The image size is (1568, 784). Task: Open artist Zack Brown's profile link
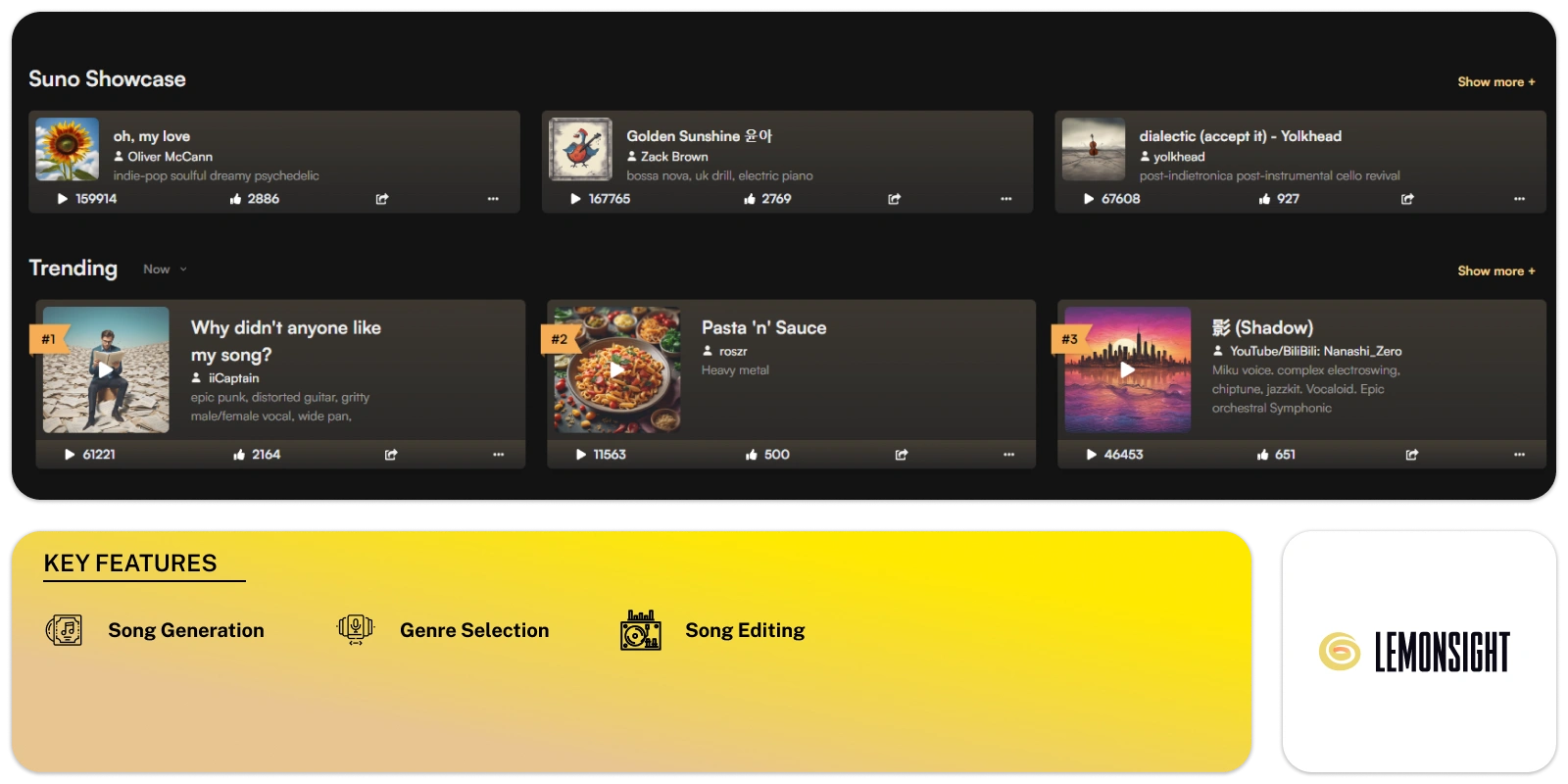[673, 157]
